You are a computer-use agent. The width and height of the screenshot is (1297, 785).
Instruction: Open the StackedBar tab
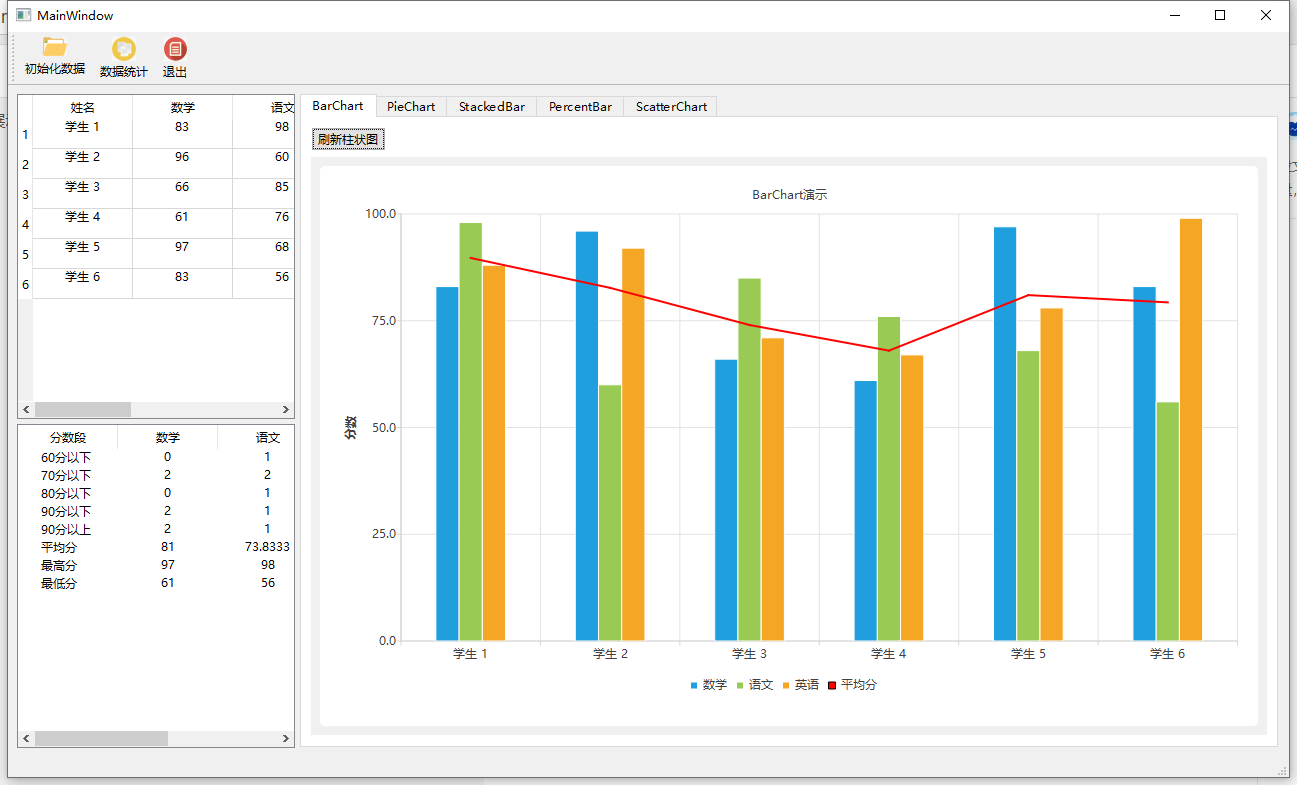tap(491, 106)
